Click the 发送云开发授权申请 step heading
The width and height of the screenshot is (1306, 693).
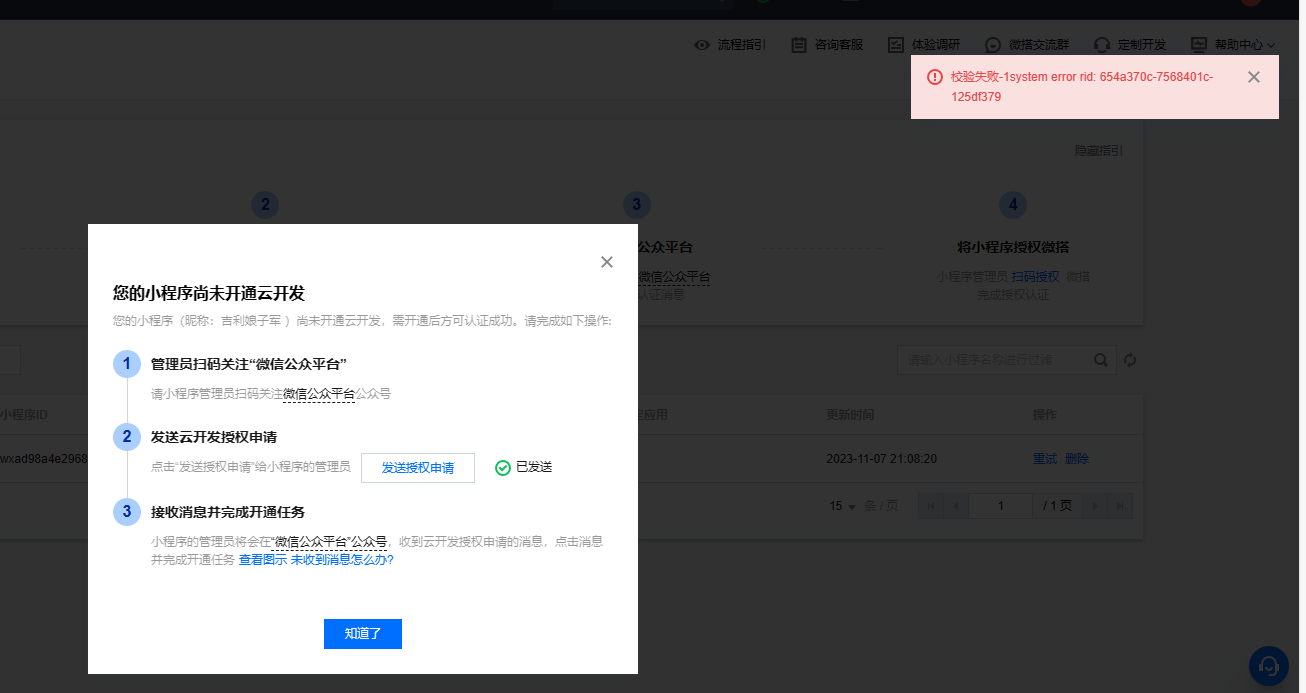point(214,437)
